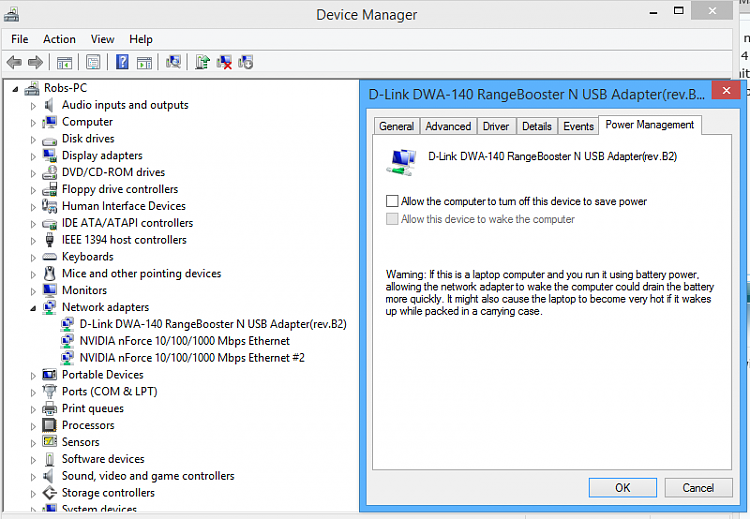Scan for hardware changes toolbar icon
750x519 pixels.
(173, 62)
